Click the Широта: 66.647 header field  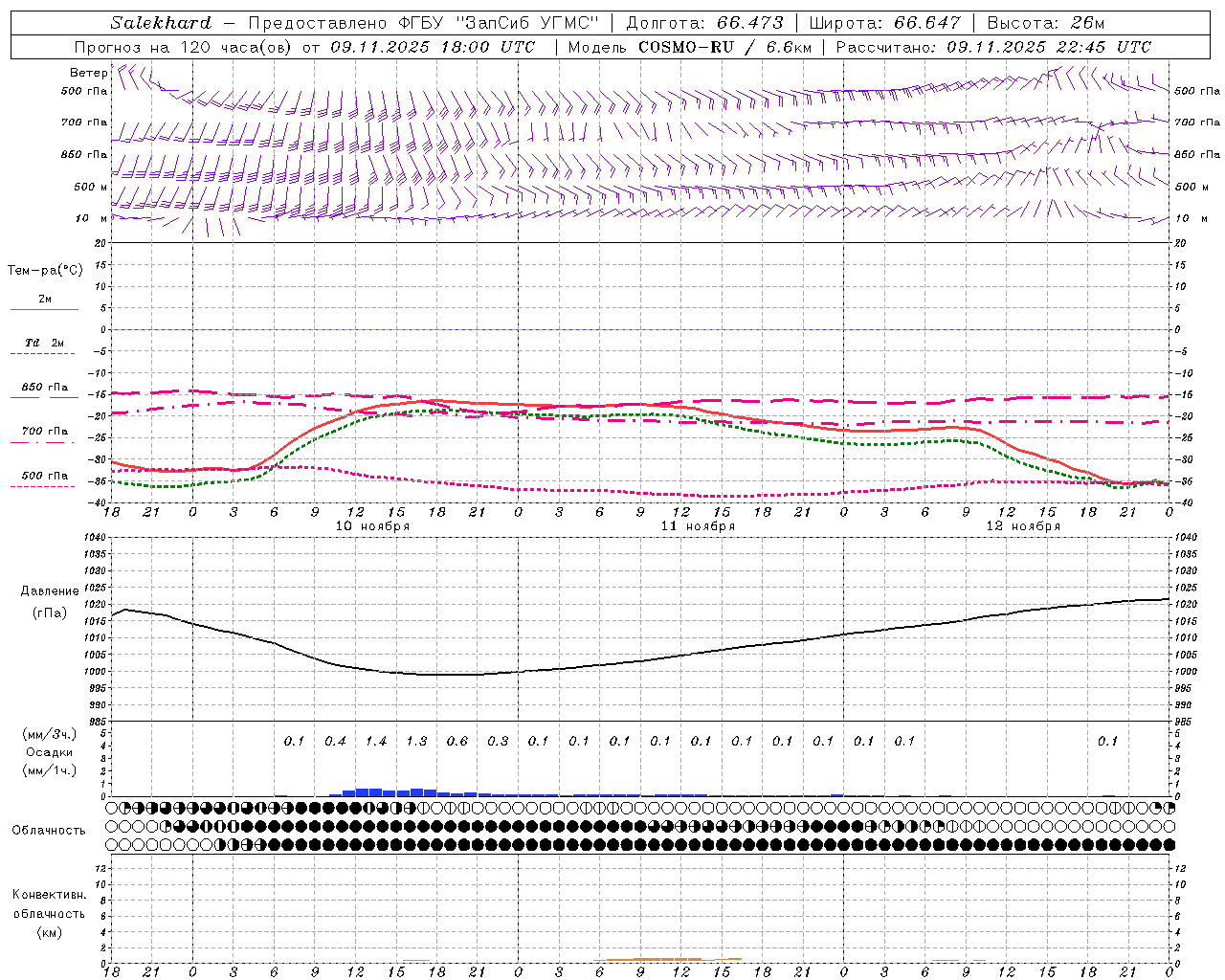tap(884, 23)
